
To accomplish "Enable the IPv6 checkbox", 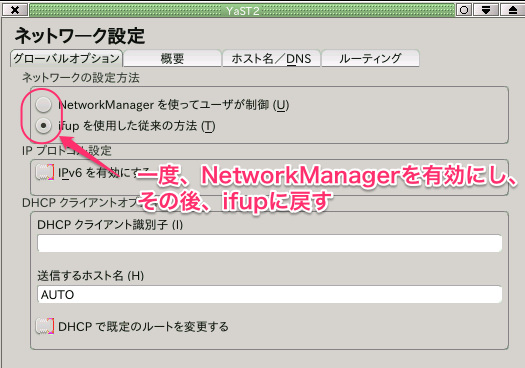I will [x=45, y=172].
